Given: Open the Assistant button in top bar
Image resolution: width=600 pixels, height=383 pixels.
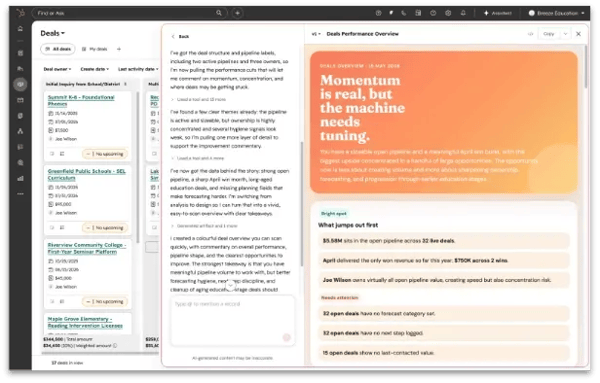Looking at the screenshot, I should [497, 13].
